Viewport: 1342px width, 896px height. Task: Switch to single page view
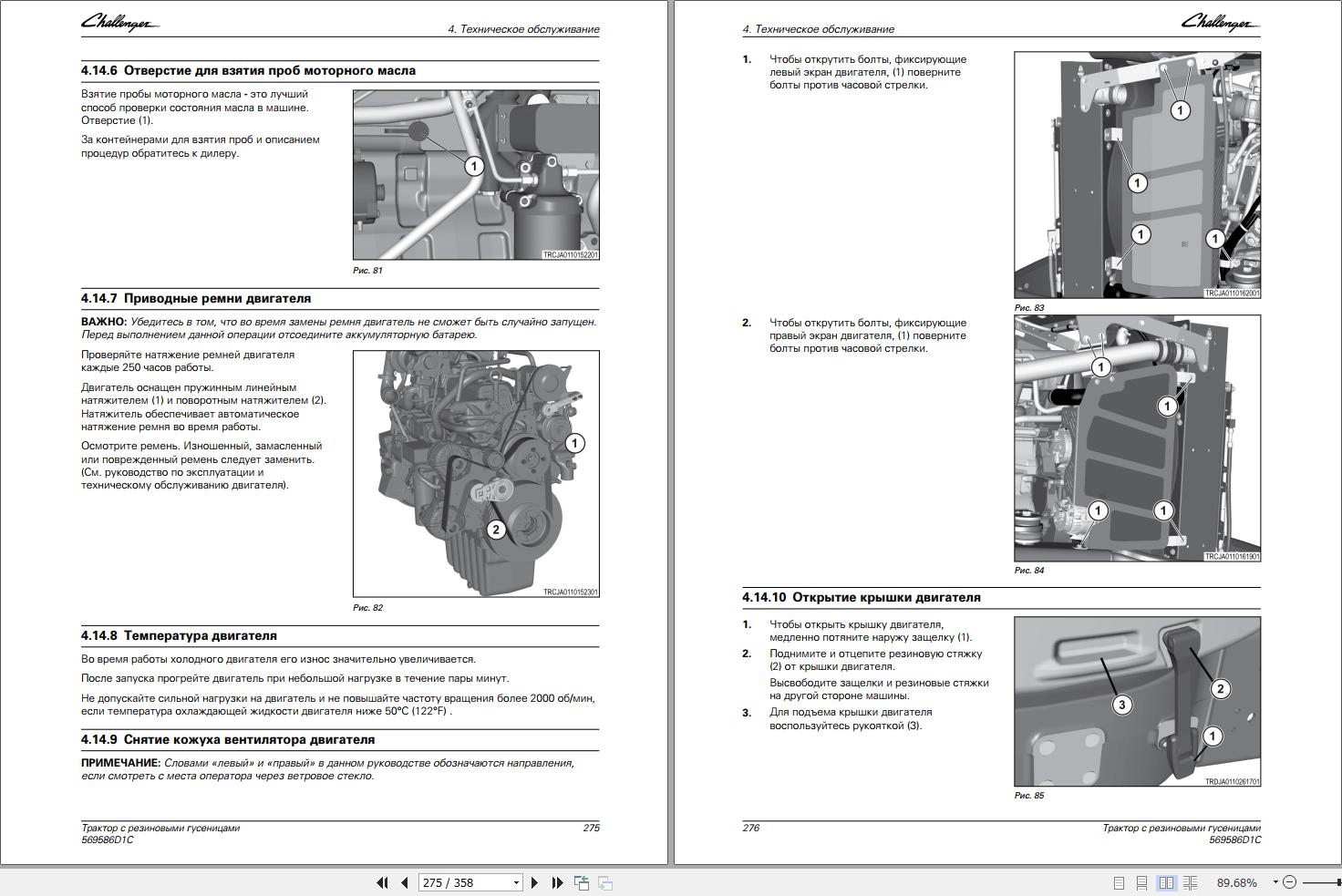tap(1117, 882)
